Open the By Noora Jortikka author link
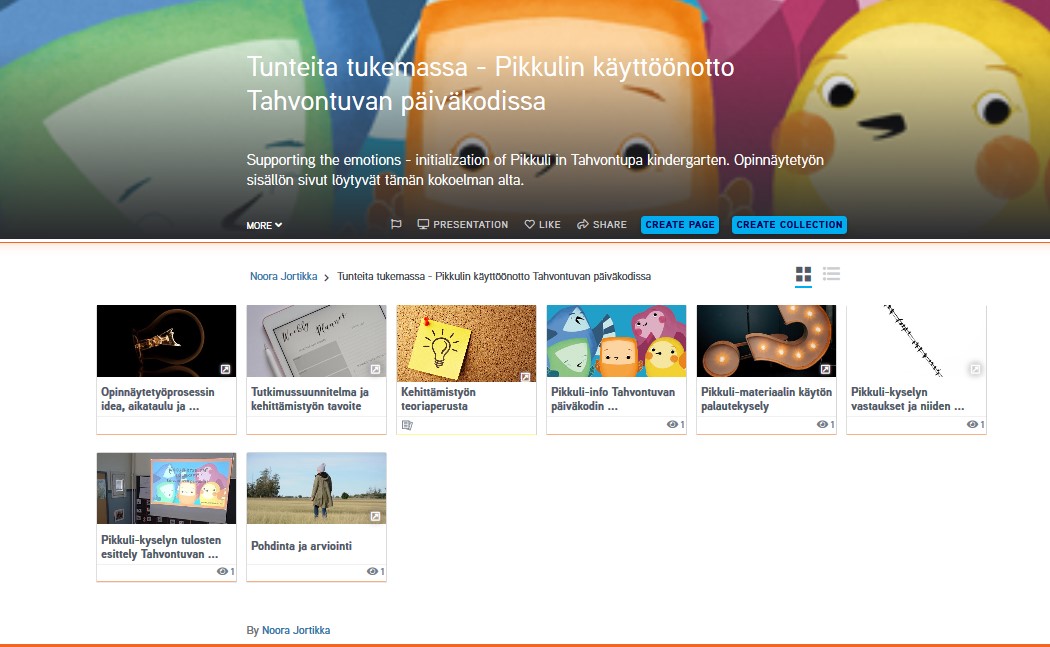This screenshot has height=647, width=1050. click(296, 630)
